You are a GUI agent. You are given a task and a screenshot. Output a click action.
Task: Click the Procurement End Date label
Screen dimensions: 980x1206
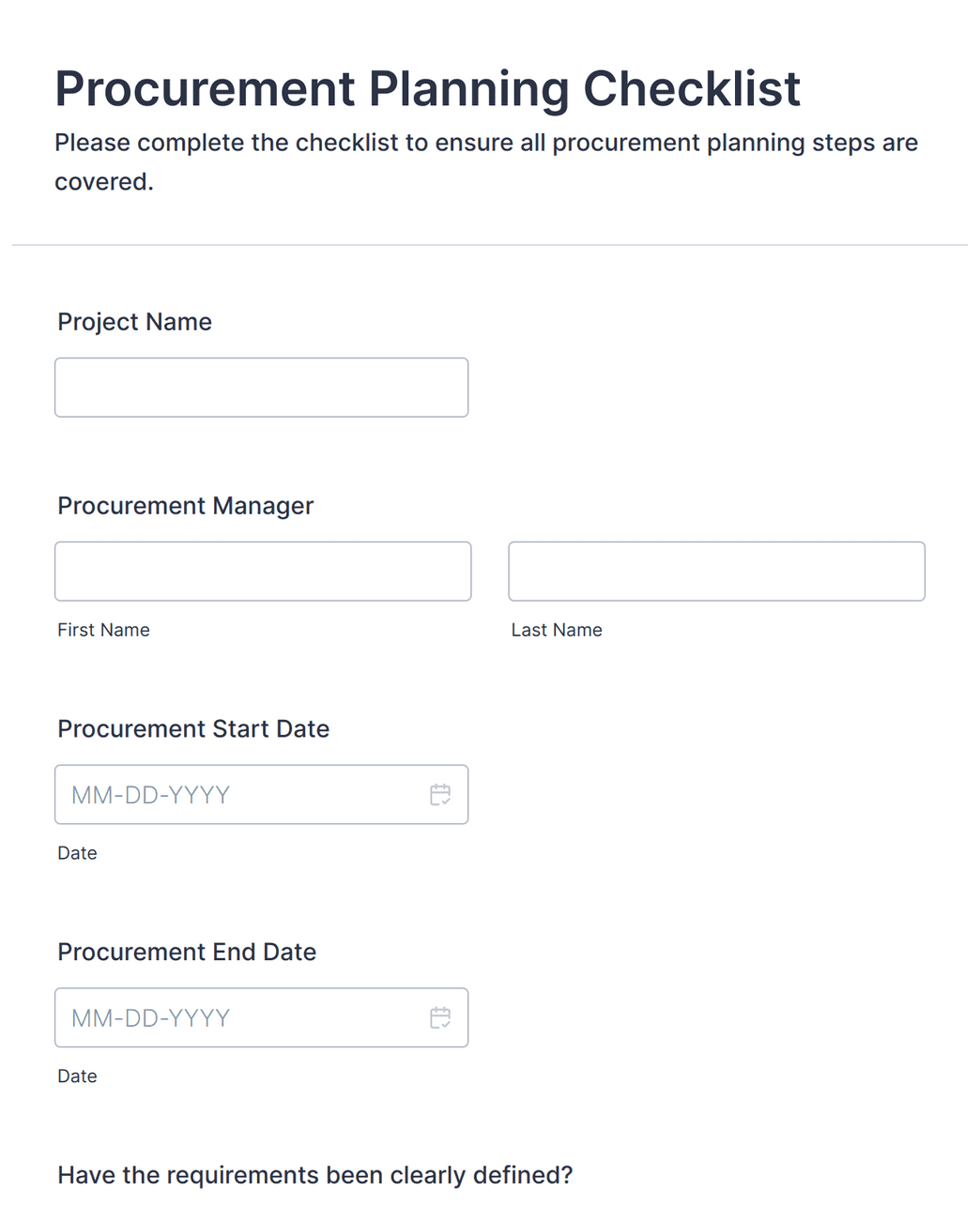(187, 953)
